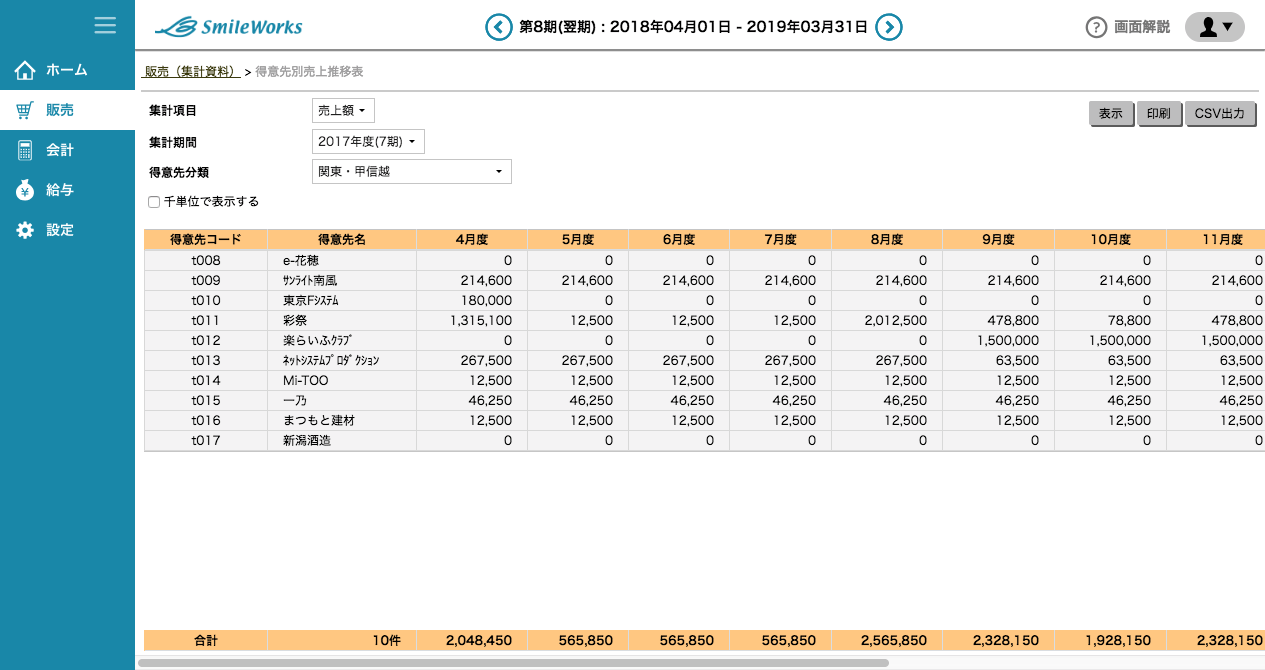
Task: Click the 180,000 cell for t010
Action: point(471,300)
